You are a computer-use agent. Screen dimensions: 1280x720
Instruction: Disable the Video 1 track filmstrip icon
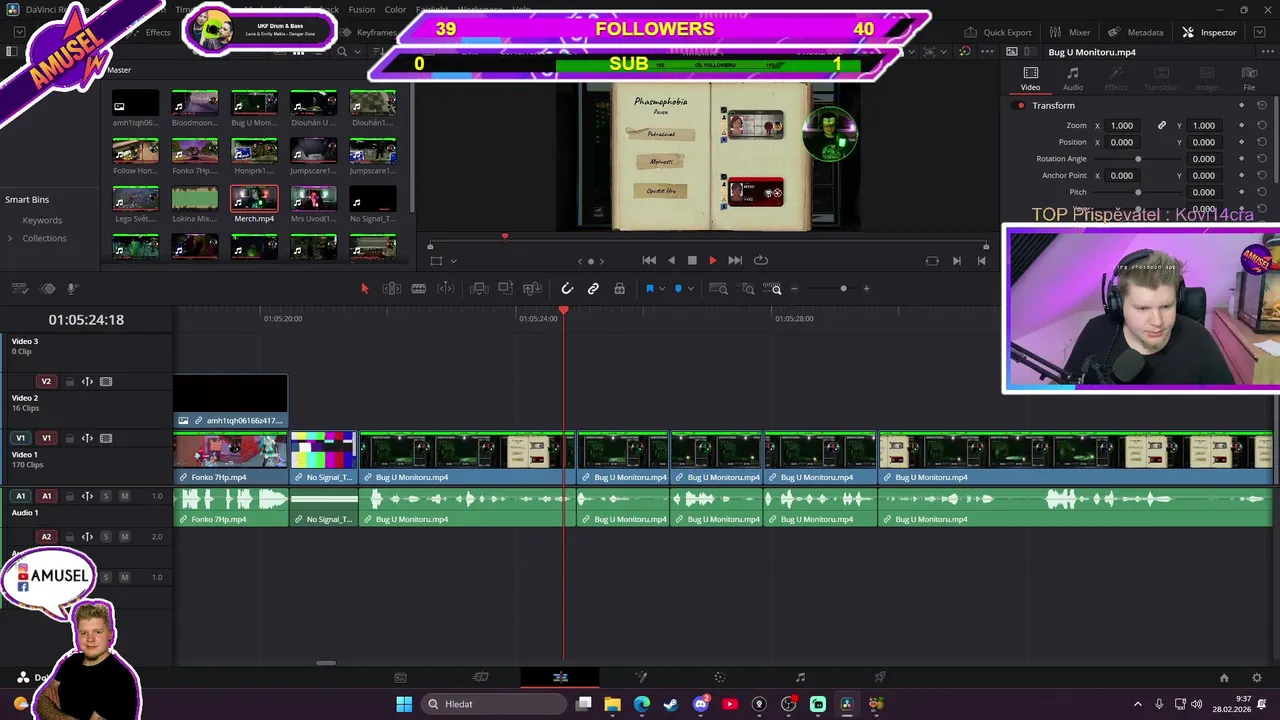[106, 438]
